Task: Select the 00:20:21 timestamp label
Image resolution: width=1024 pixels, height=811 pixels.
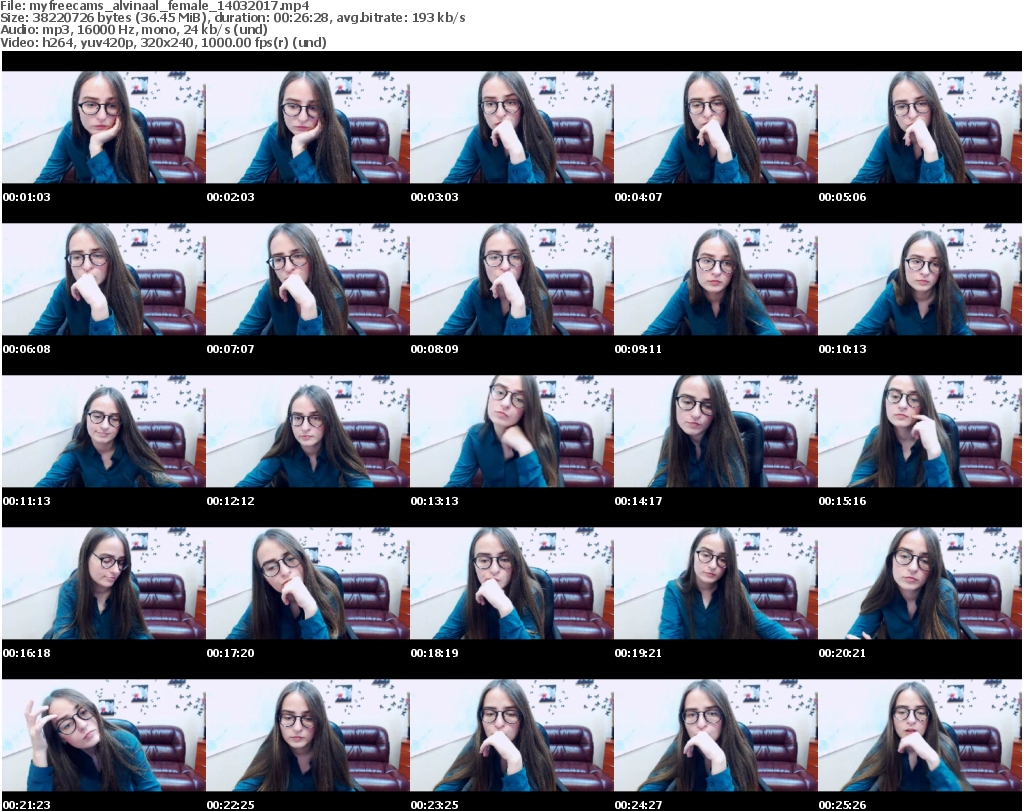Action: [842, 652]
